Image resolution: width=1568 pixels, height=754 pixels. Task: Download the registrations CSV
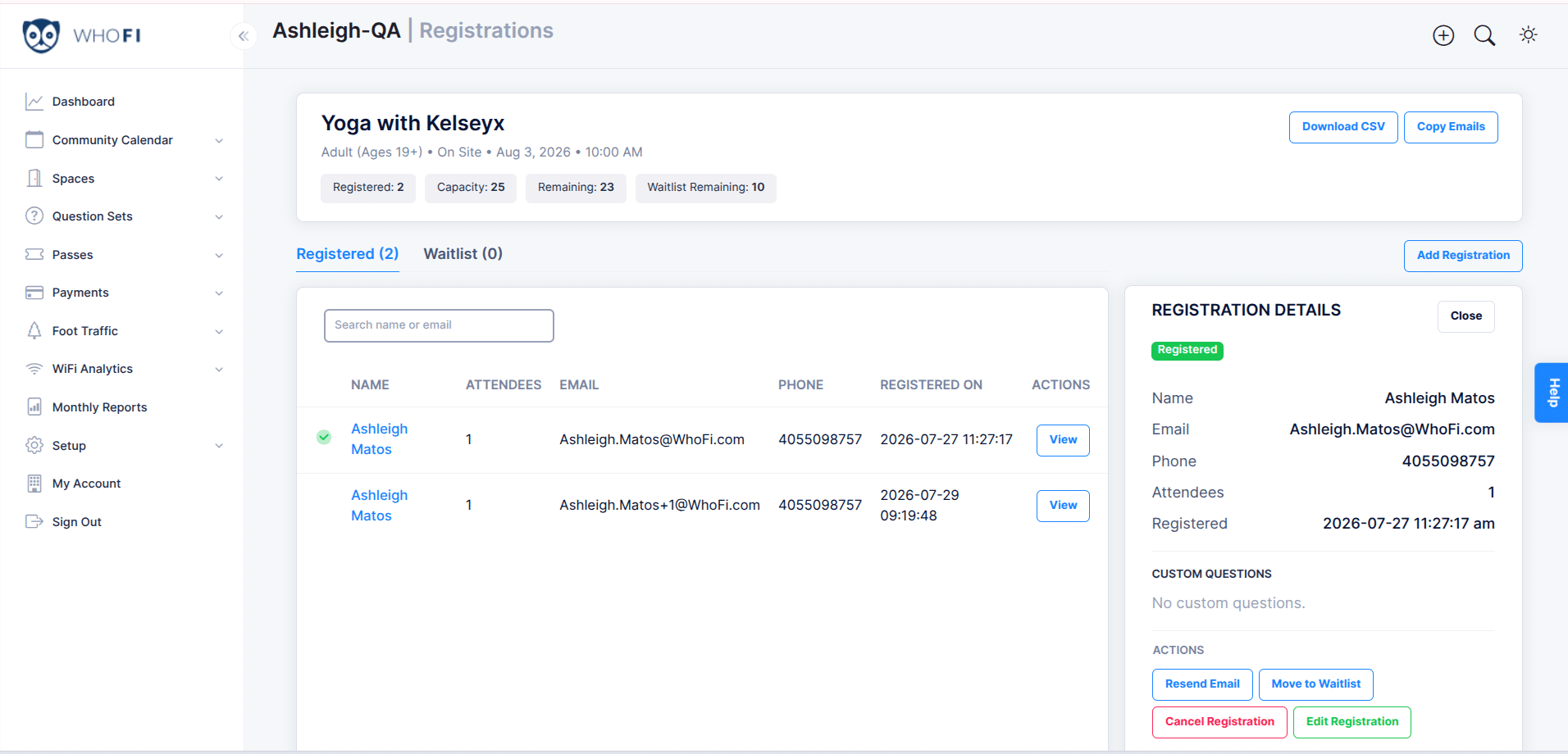tap(1343, 127)
